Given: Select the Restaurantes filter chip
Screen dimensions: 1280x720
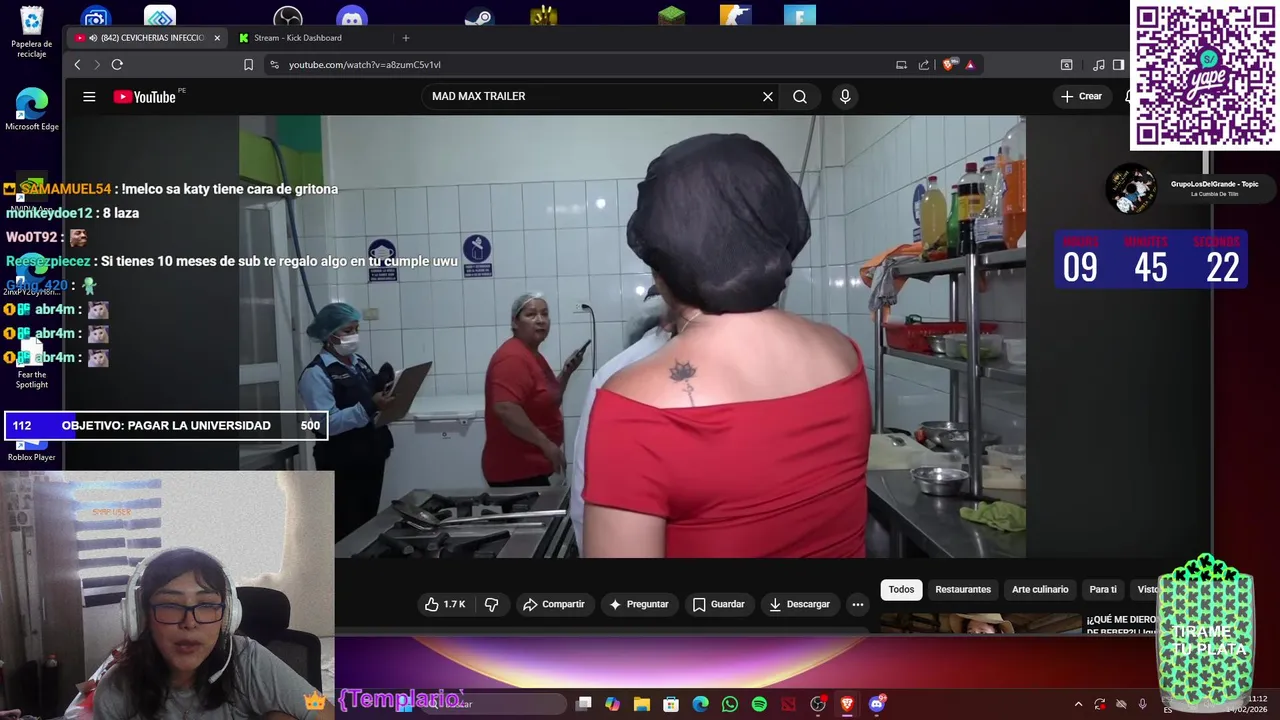Looking at the screenshot, I should point(963,589).
